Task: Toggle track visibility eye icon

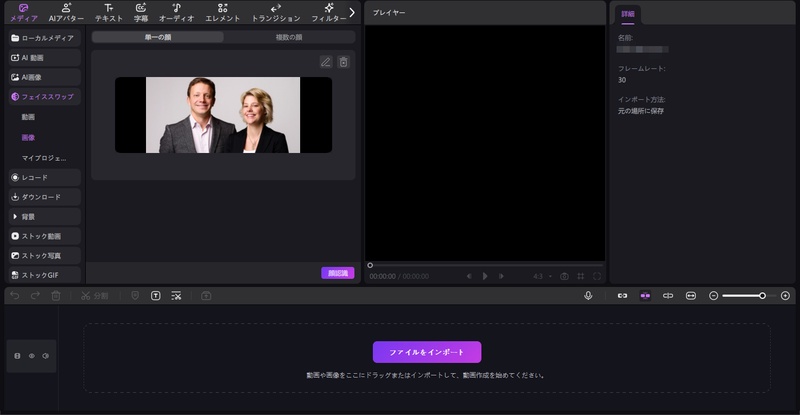Action: click(32, 356)
